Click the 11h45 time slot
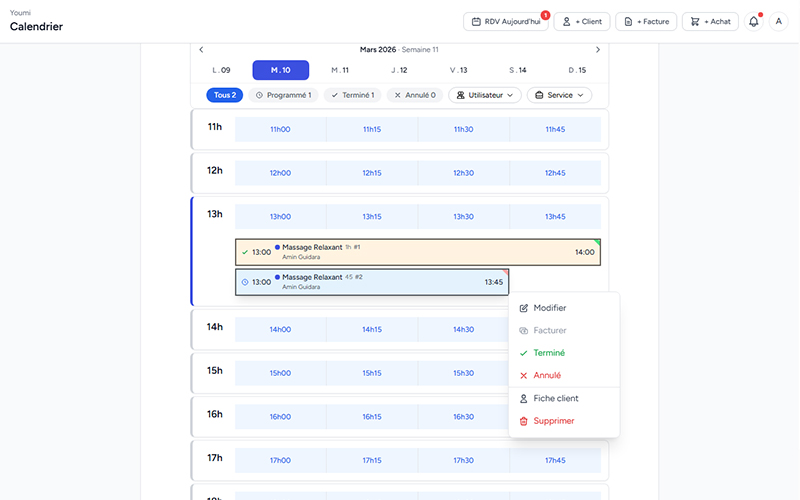Screen dimensions: 800x500 pos(555,129)
